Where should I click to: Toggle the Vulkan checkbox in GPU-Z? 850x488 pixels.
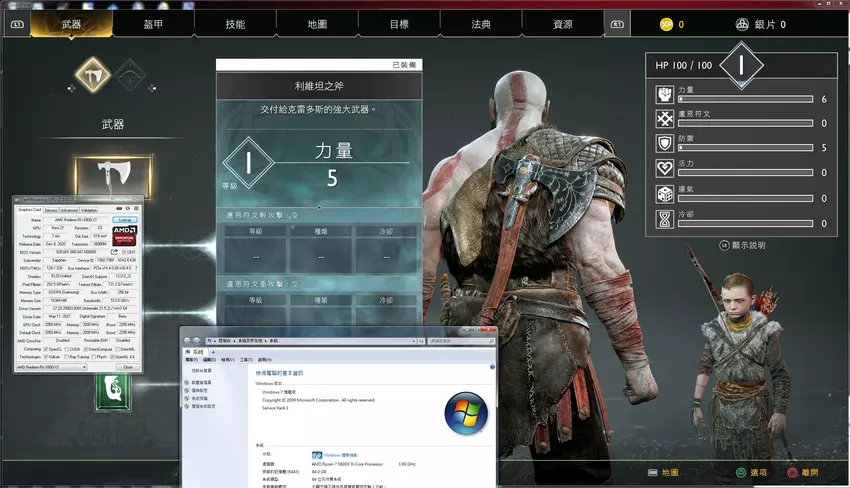(47, 356)
